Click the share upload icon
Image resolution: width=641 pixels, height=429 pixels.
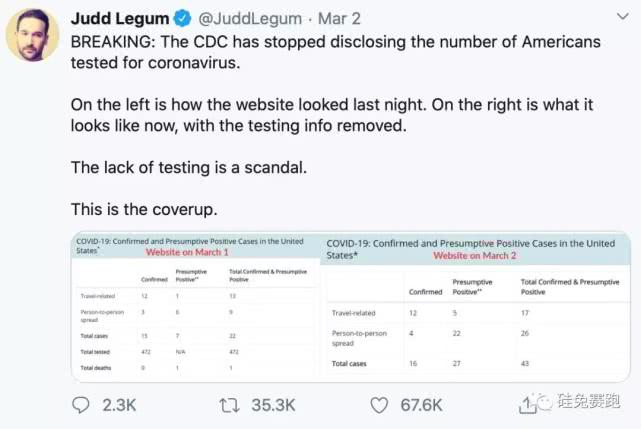[x=527, y=404]
